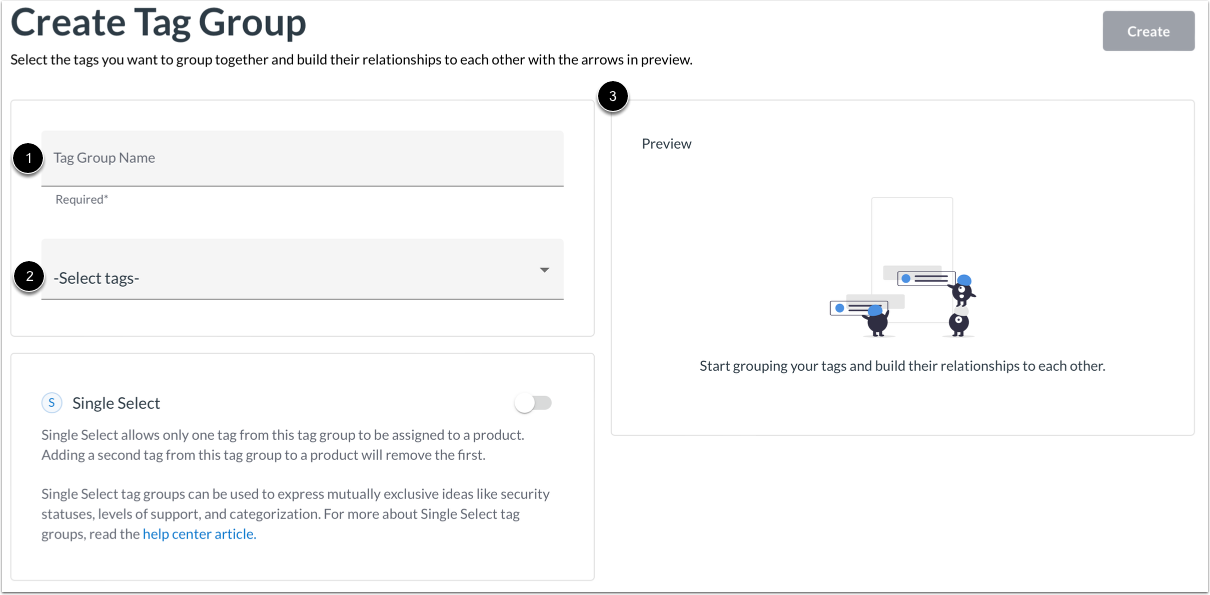
Task: Click the Required* helper text
Action: pos(81,199)
